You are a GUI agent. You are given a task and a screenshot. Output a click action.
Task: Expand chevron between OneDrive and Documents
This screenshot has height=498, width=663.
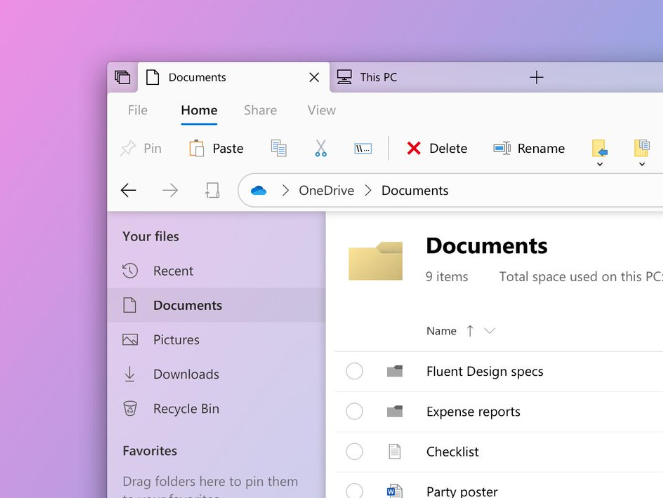coord(368,191)
